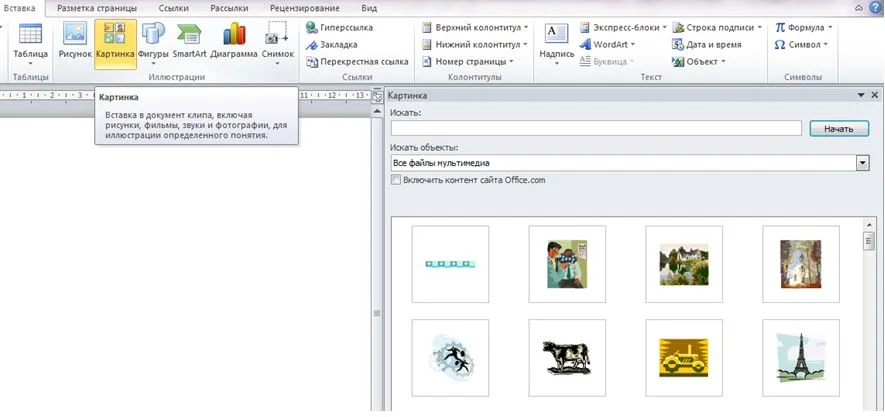Select the Eiffel Tower clip art thumbnail
Viewport: 885px width, 417px height.
(x=800, y=357)
